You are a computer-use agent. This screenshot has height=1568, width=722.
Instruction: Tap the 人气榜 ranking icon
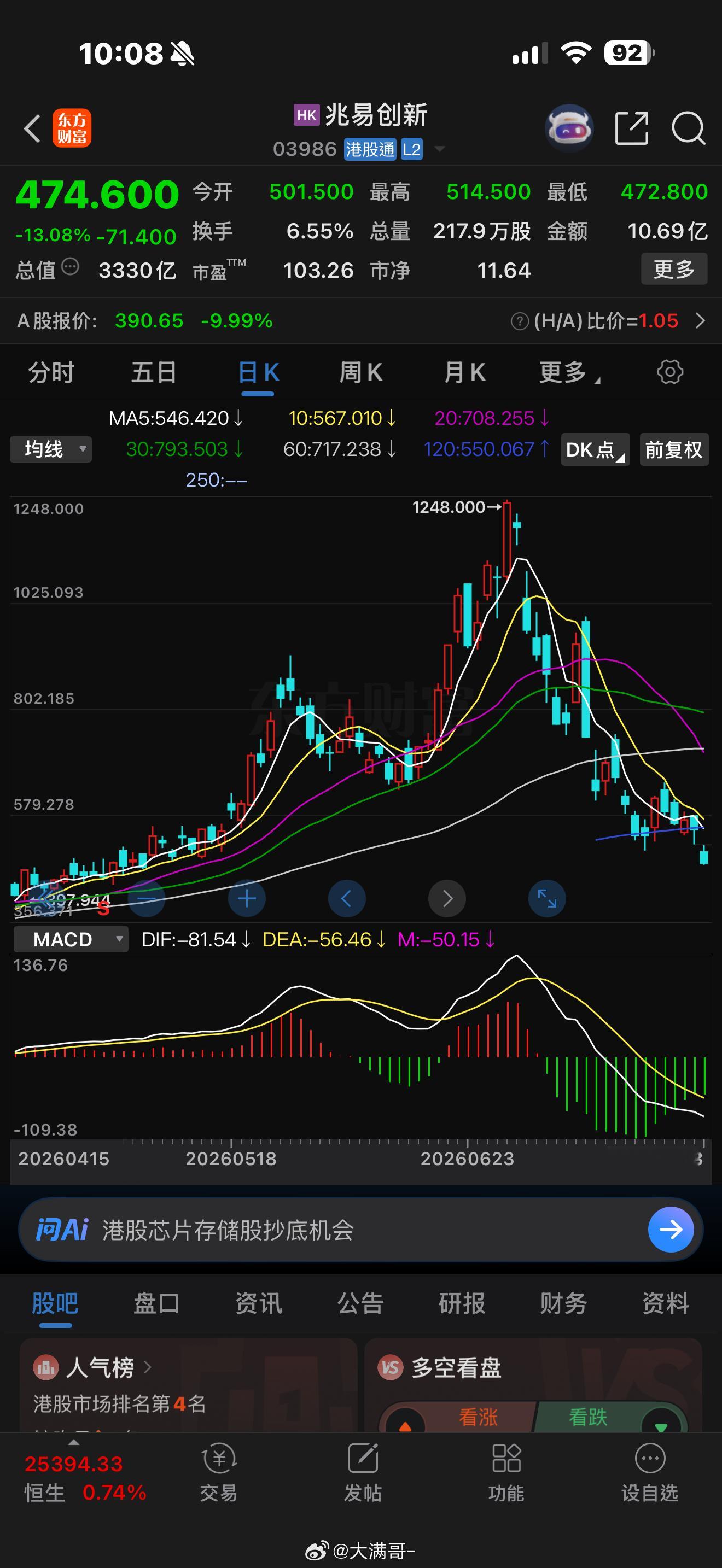click(x=45, y=1368)
